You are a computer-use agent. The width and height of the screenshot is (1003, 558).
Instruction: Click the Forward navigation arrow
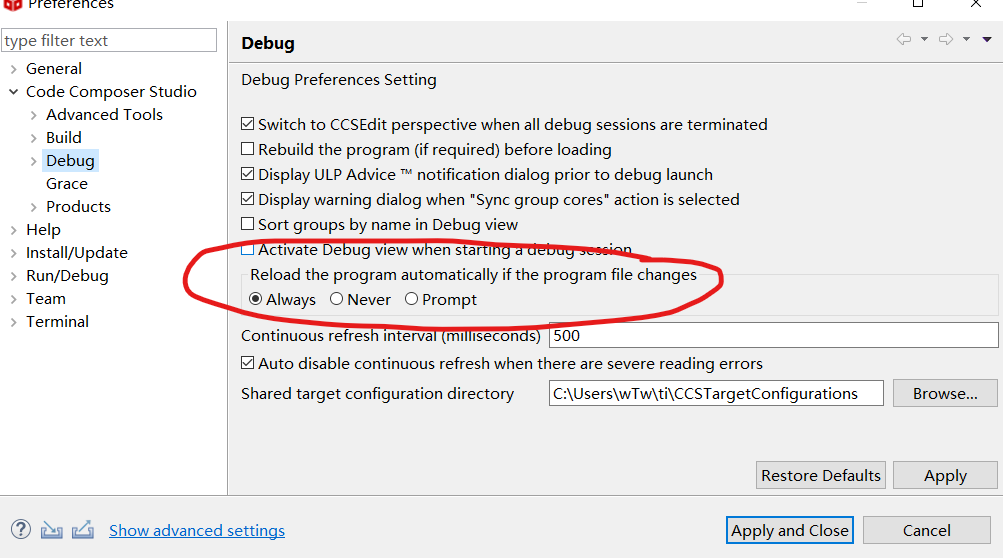click(945, 40)
